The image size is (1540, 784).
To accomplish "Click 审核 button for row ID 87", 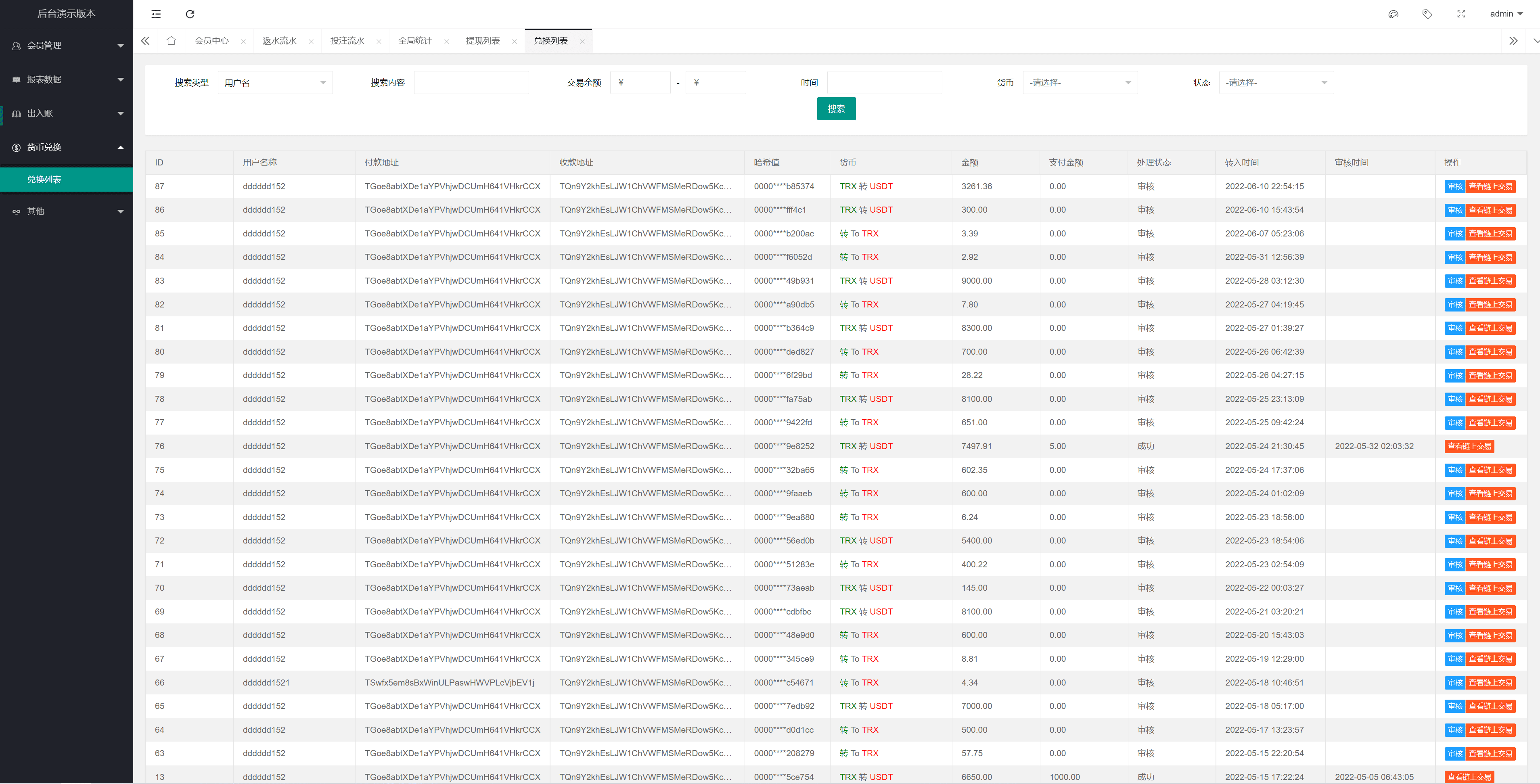I will pyautogui.click(x=1454, y=186).
